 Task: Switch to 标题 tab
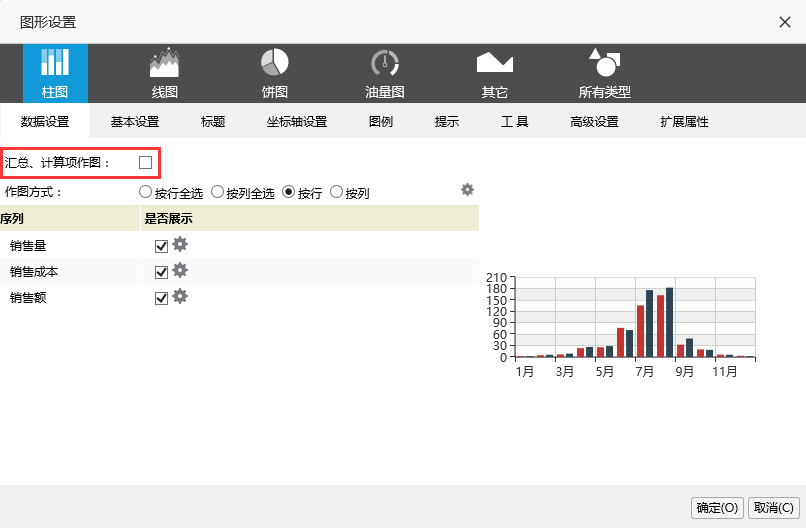click(213, 121)
